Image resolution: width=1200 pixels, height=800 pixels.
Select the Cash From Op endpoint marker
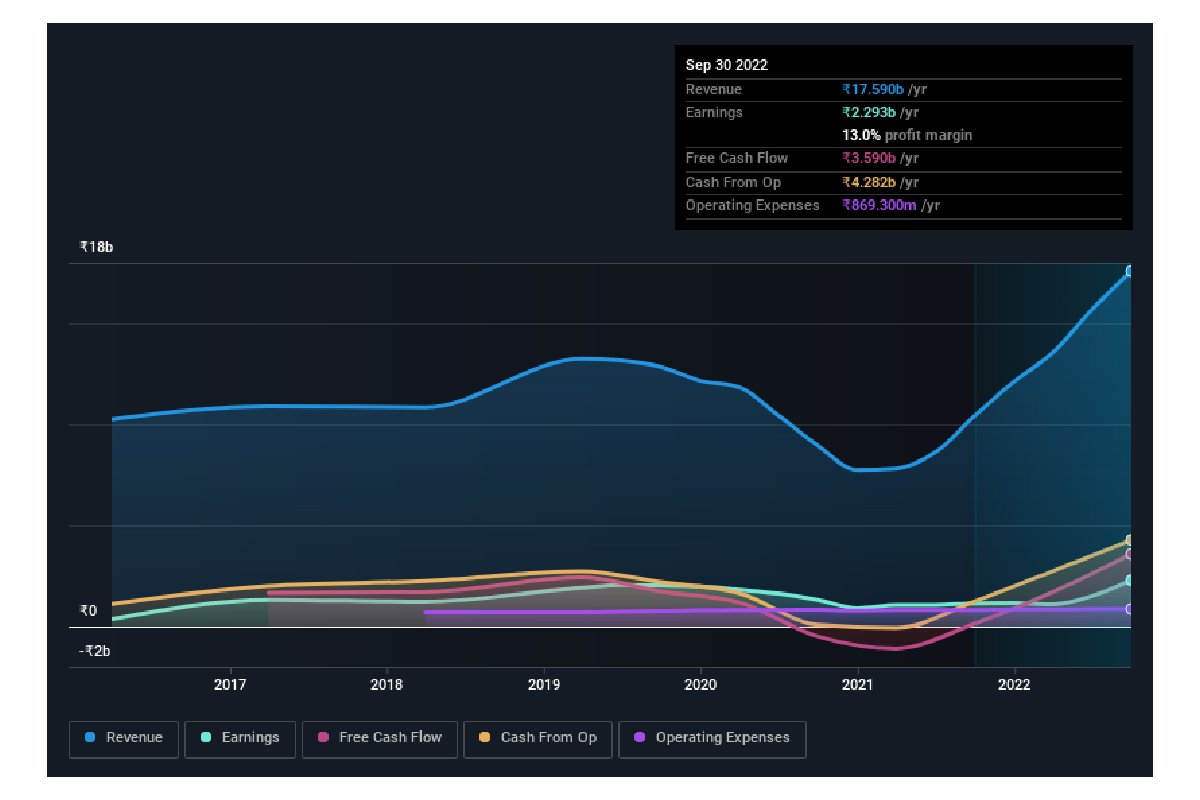tap(1130, 541)
